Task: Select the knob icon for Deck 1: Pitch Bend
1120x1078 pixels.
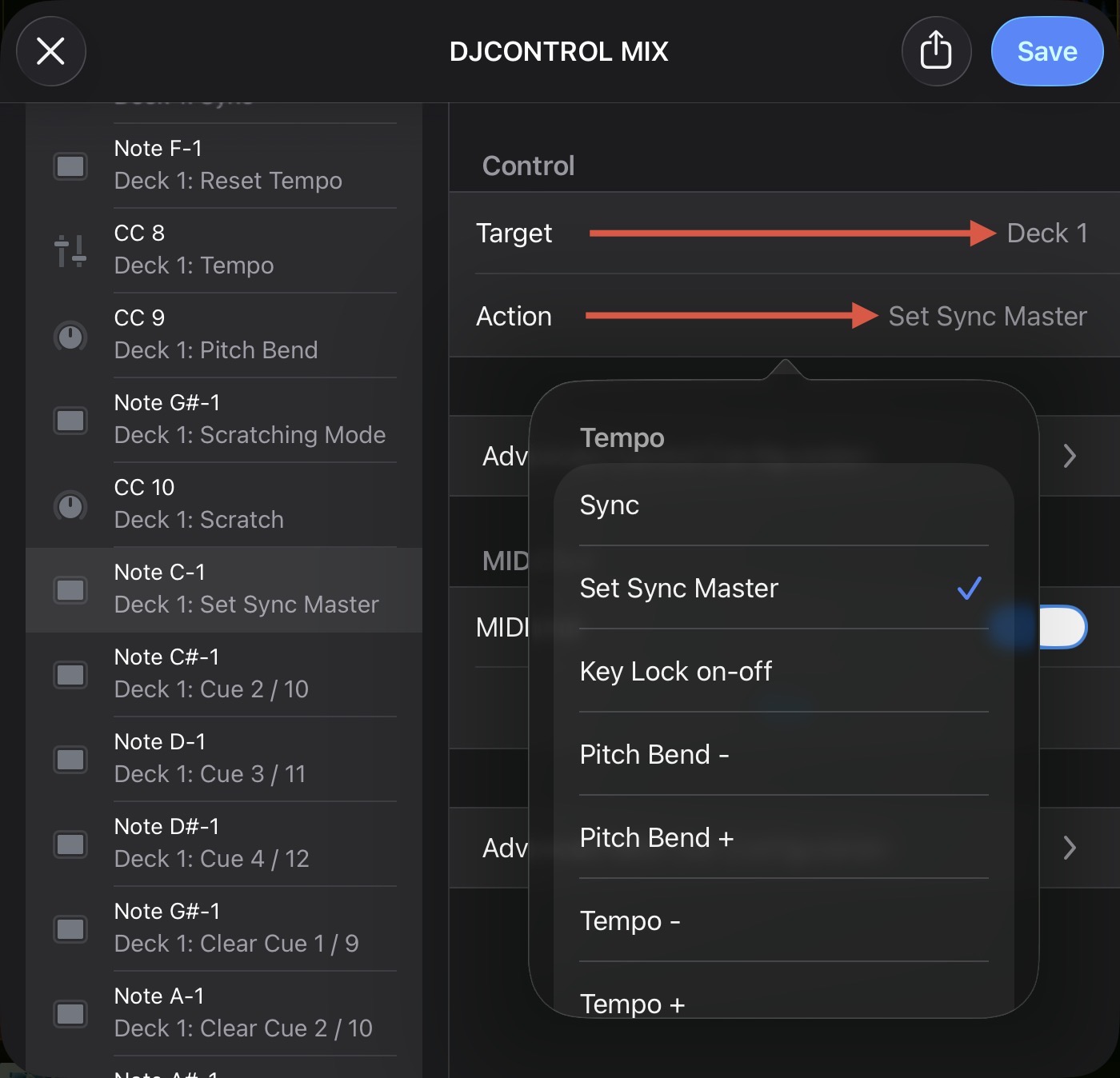Action: 70,336
